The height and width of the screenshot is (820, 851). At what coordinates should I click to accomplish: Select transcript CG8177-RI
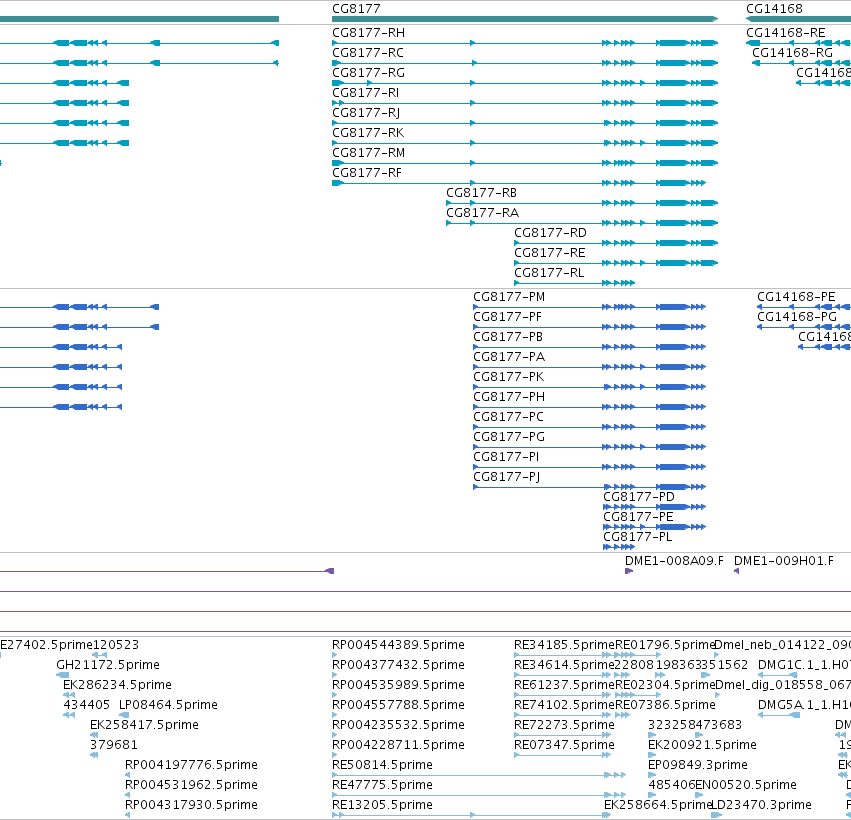[365, 93]
